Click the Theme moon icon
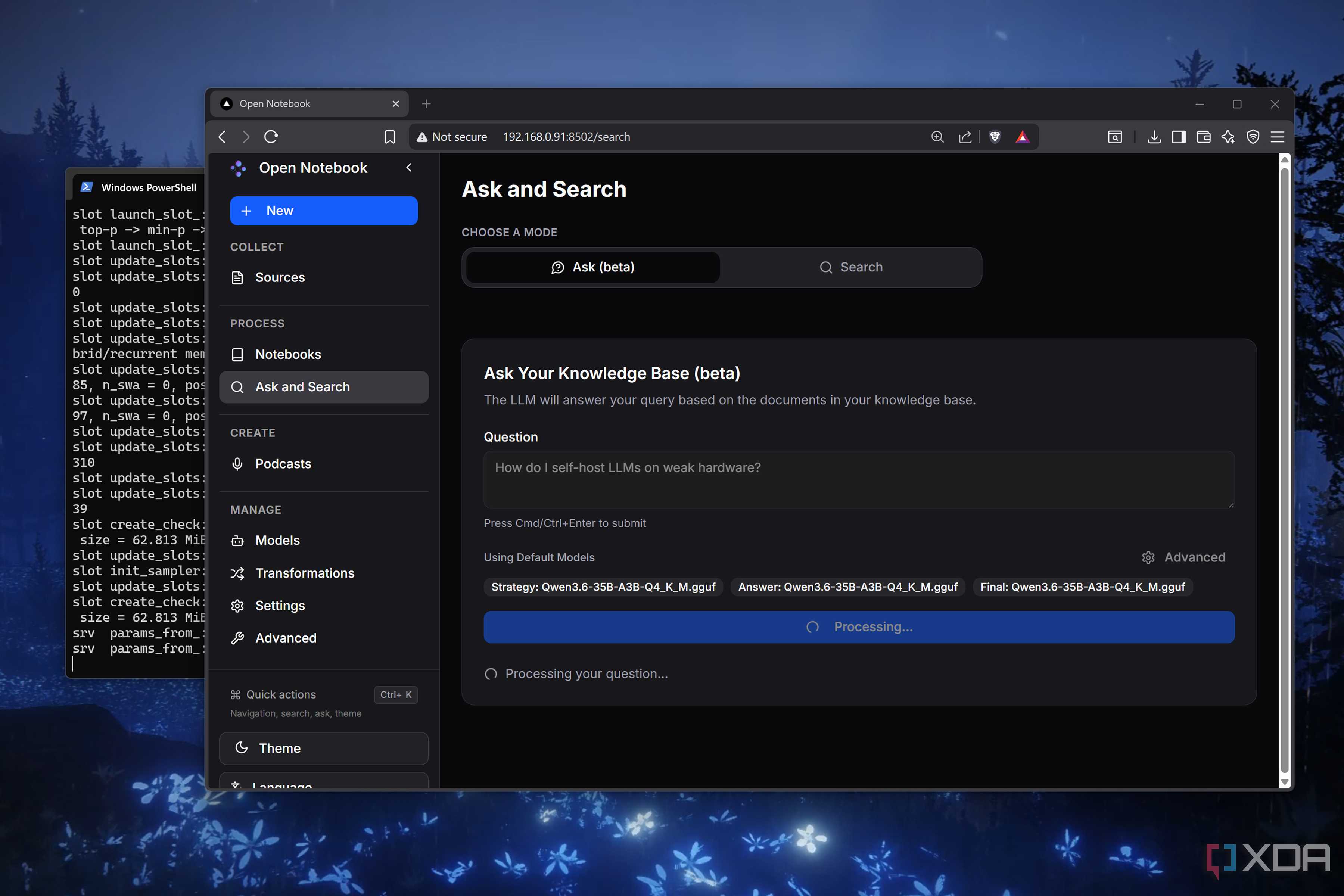 point(242,747)
